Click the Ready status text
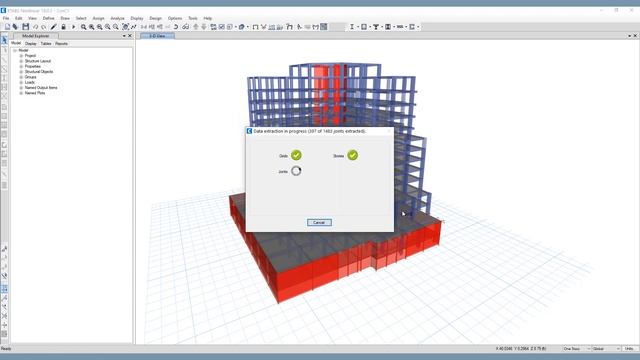 6,349
